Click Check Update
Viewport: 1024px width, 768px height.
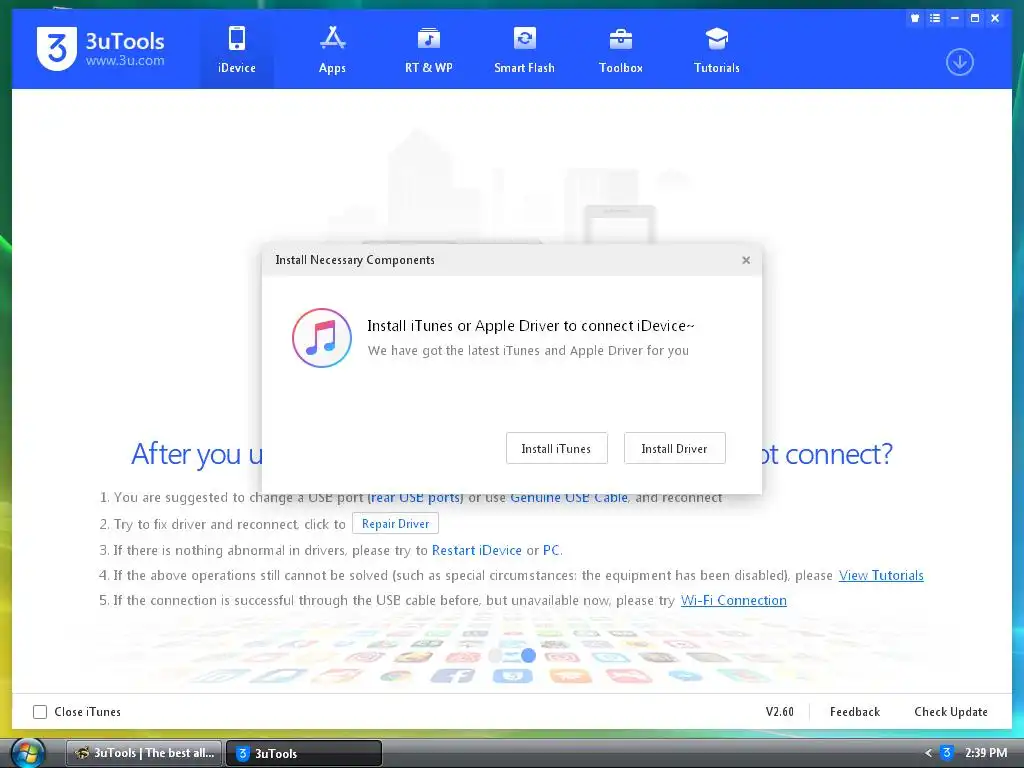click(x=951, y=712)
